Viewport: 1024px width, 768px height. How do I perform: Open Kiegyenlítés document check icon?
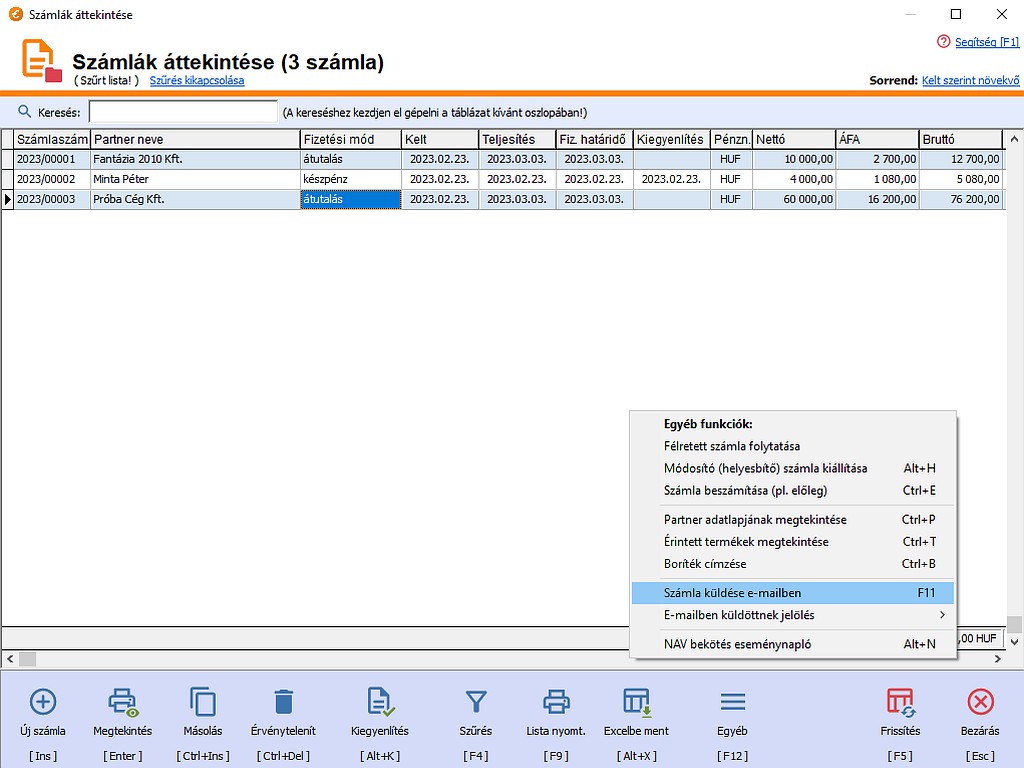tap(380, 701)
